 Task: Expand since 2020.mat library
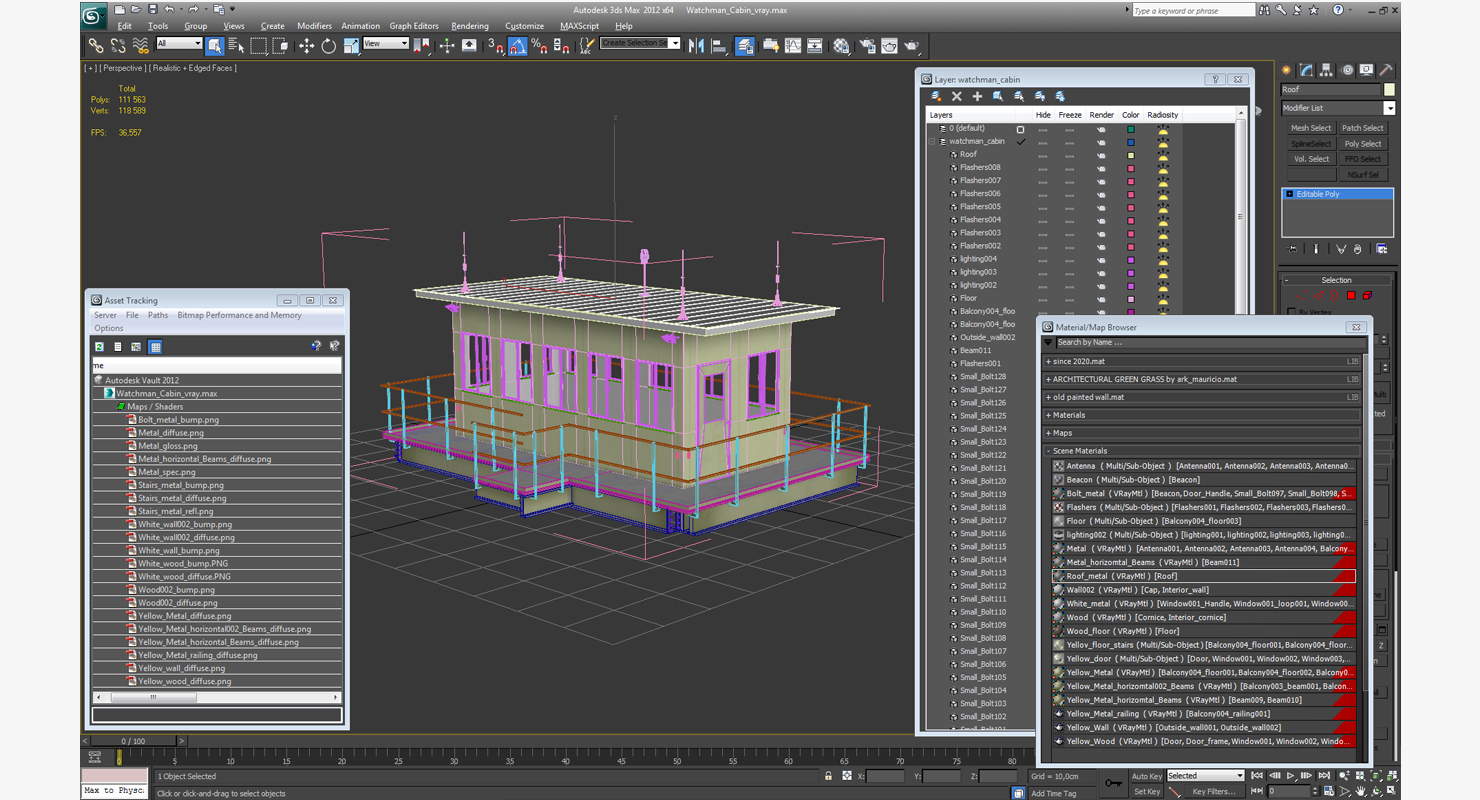coord(1048,362)
